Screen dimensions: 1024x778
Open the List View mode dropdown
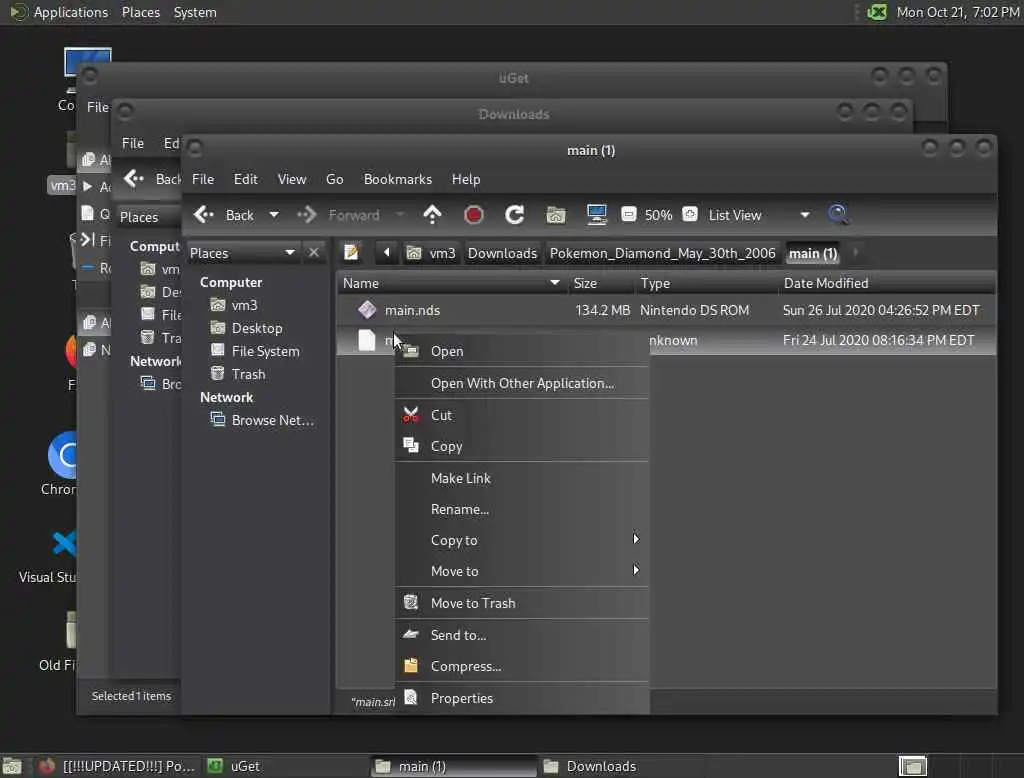[759, 215]
